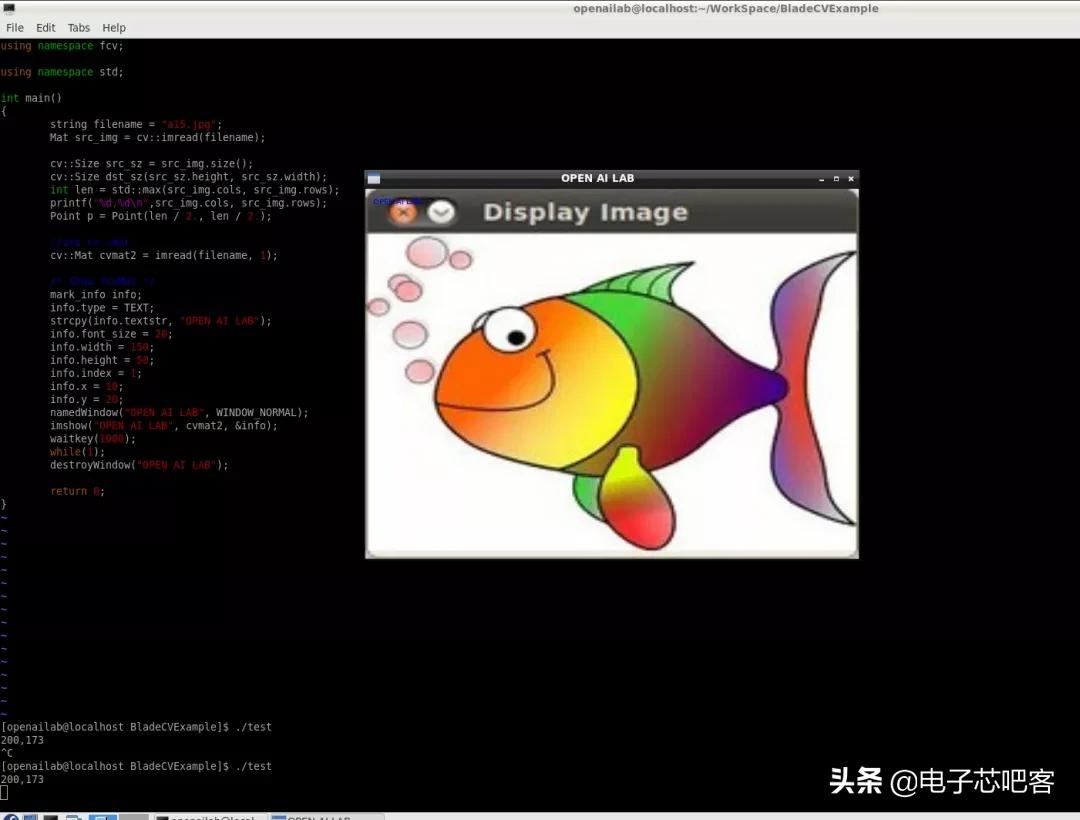Click the 'info.y' line
Screen dimensions: 1080x820
click(86, 399)
